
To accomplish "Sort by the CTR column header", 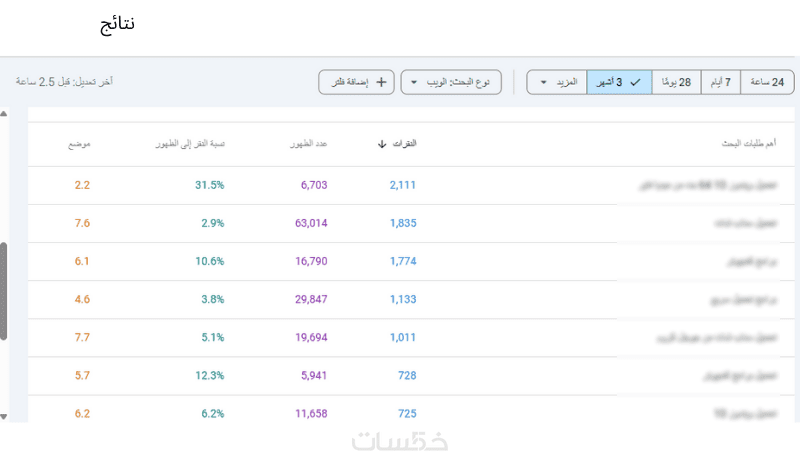I will click(x=189, y=144).
